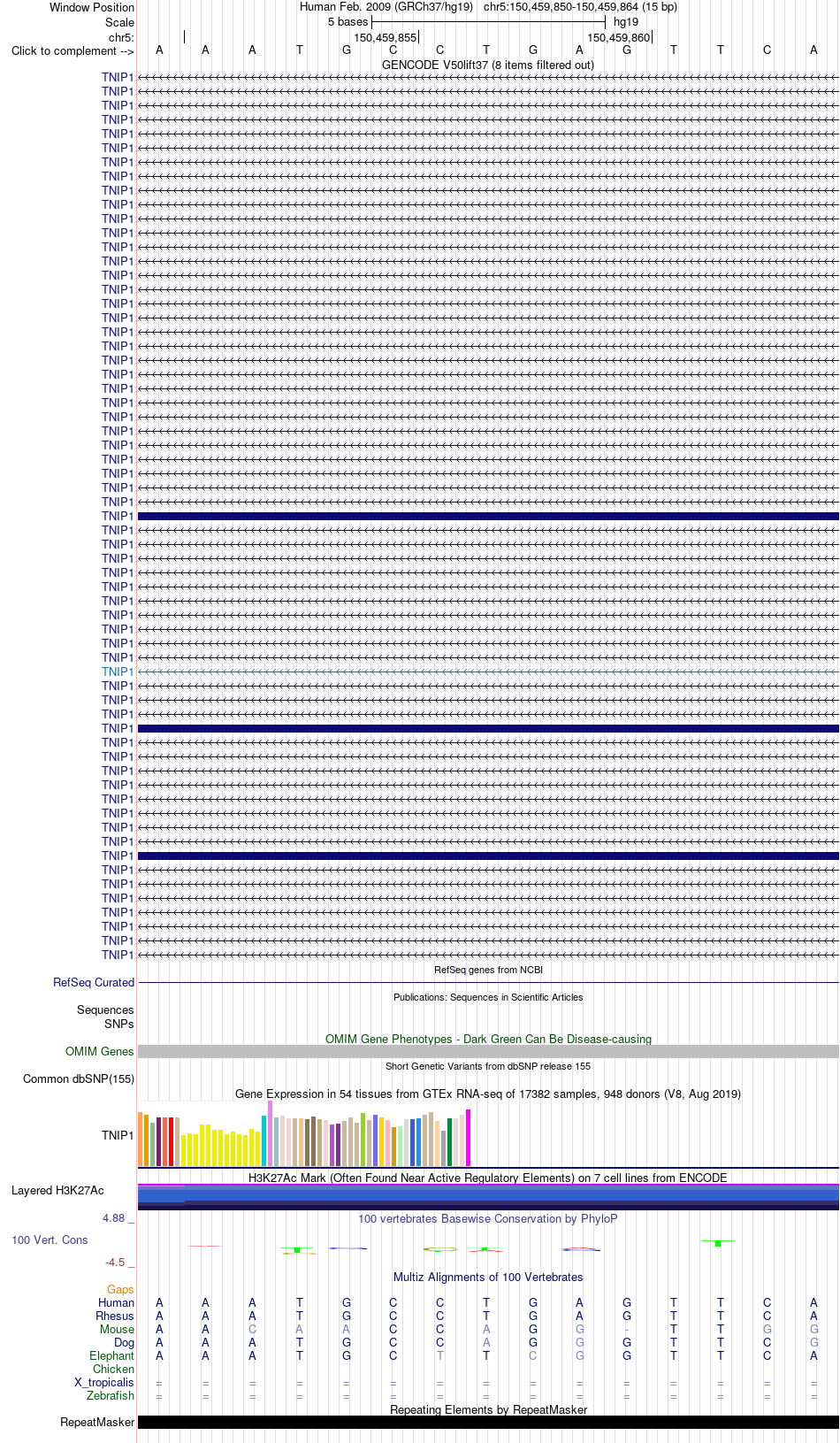The height and width of the screenshot is (1443, 840).
Task: Click the Gaps row label
Action: tap(120, 1290)
